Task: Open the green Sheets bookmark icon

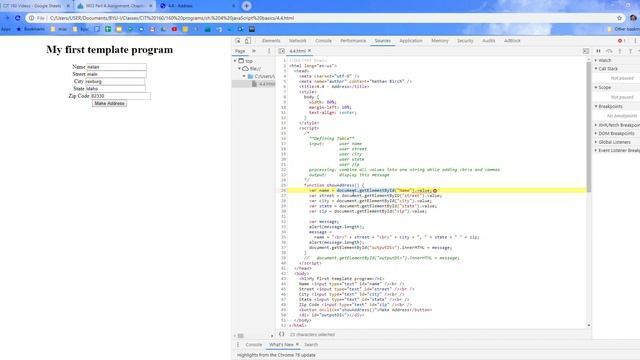Action: (x=108, y=29)
